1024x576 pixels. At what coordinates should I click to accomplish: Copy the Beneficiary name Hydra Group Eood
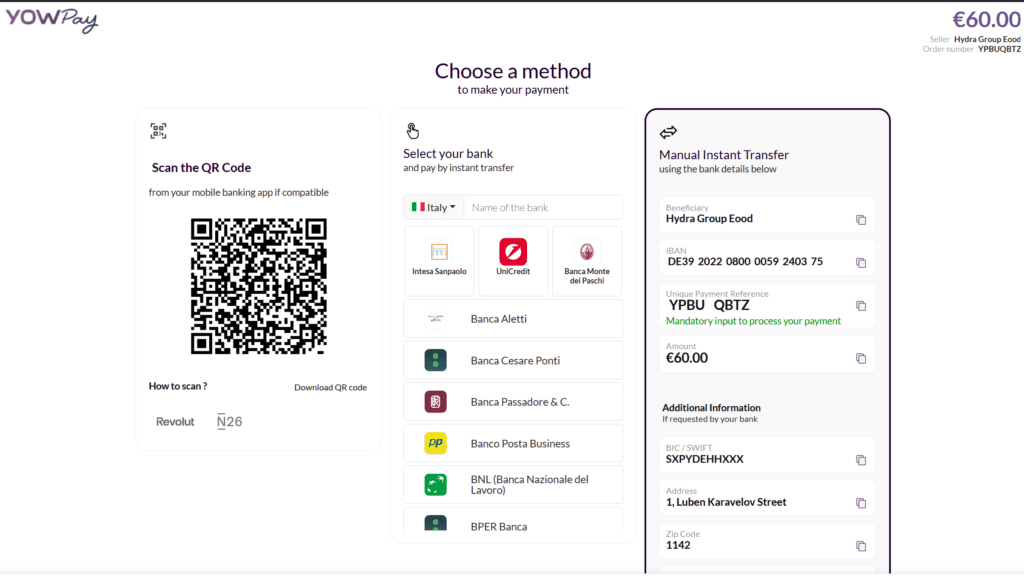860,215
